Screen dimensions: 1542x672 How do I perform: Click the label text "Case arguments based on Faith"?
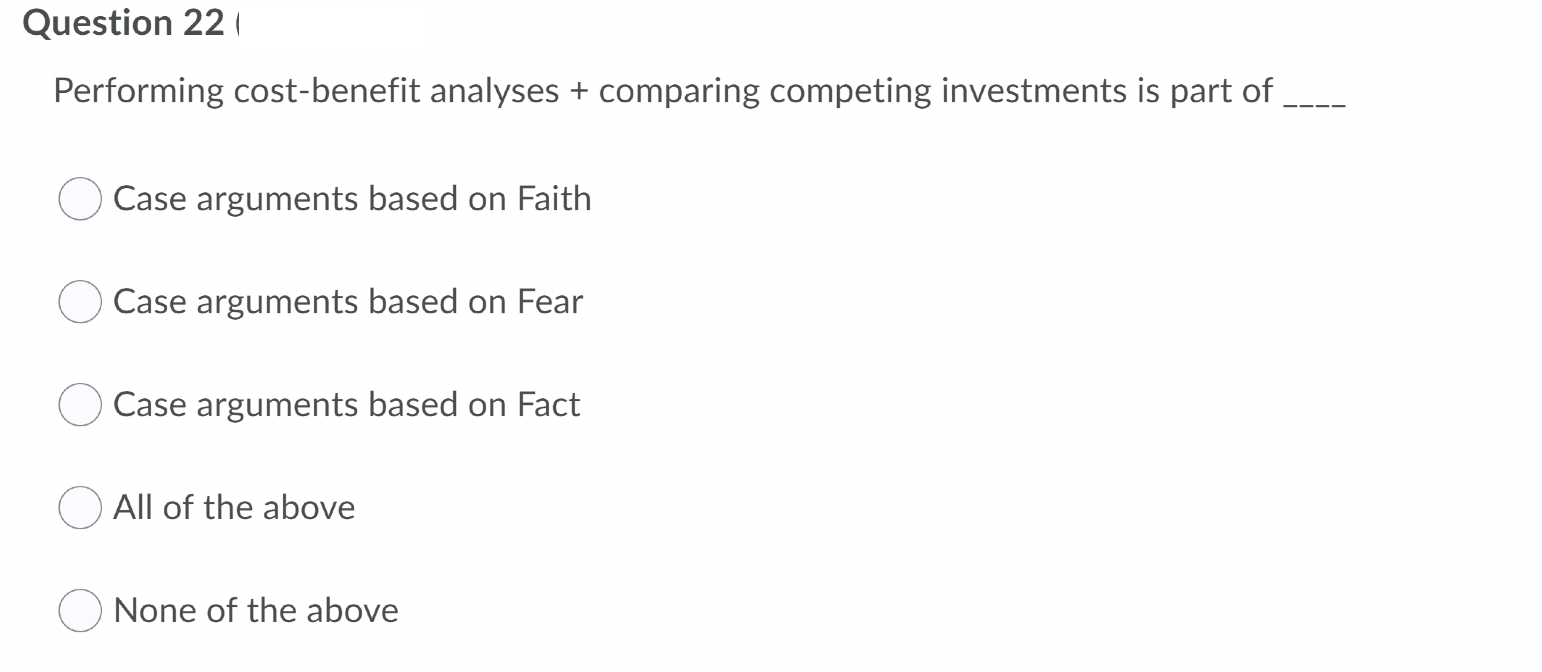[x=352, y=199]
